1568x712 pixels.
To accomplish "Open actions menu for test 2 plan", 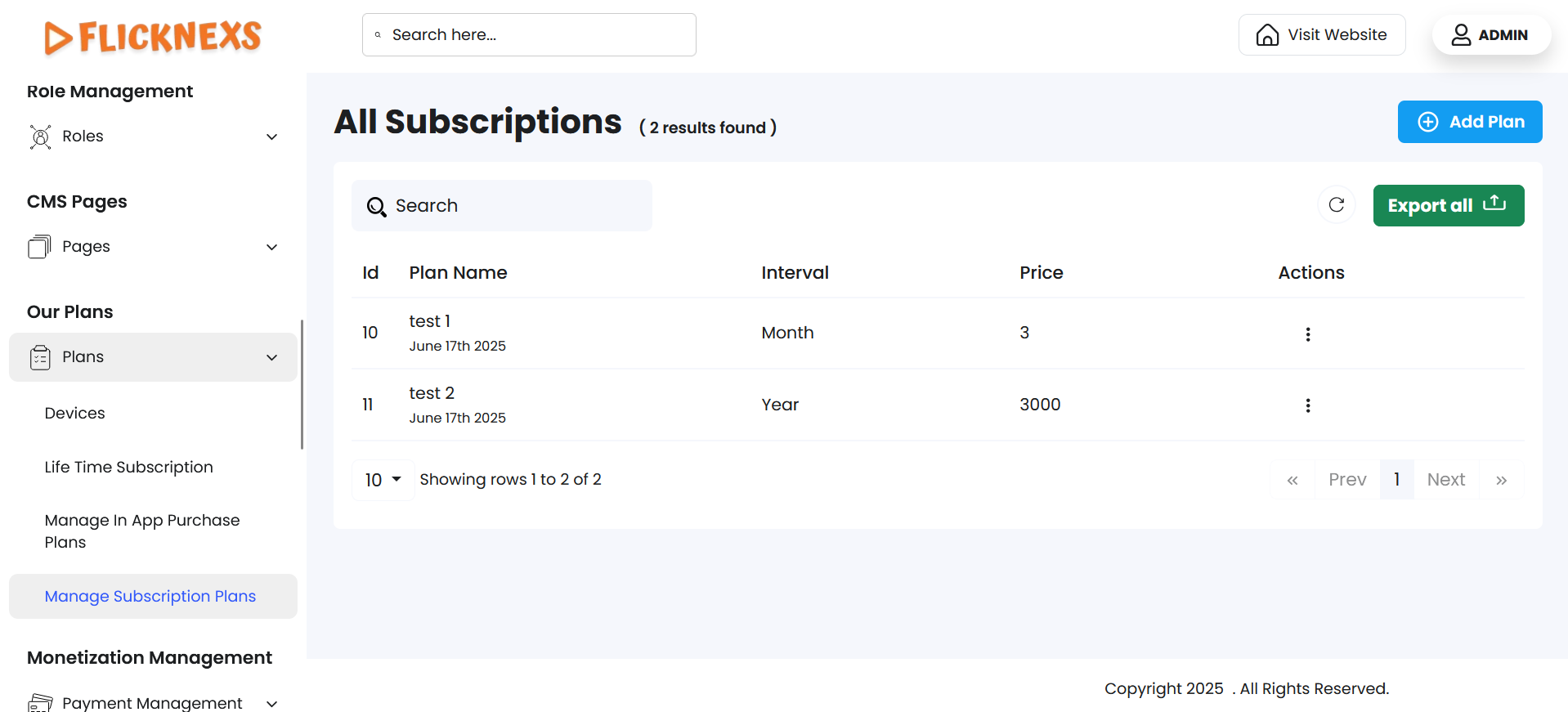I will 1307,405.
